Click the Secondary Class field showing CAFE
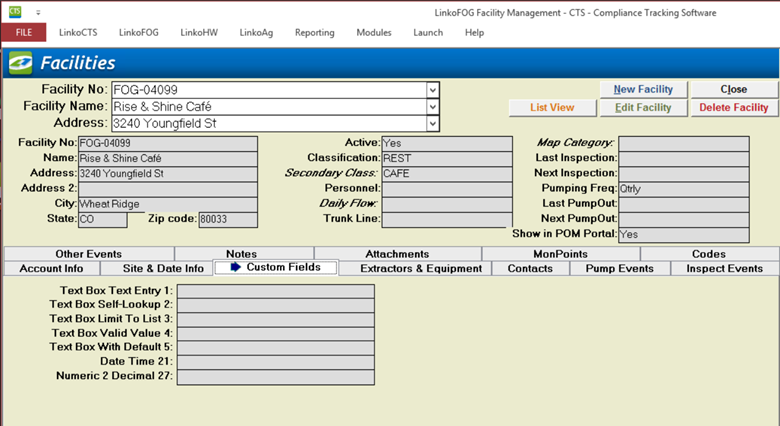This screenshot has height=426, width=780. click(x=447, y=174)
